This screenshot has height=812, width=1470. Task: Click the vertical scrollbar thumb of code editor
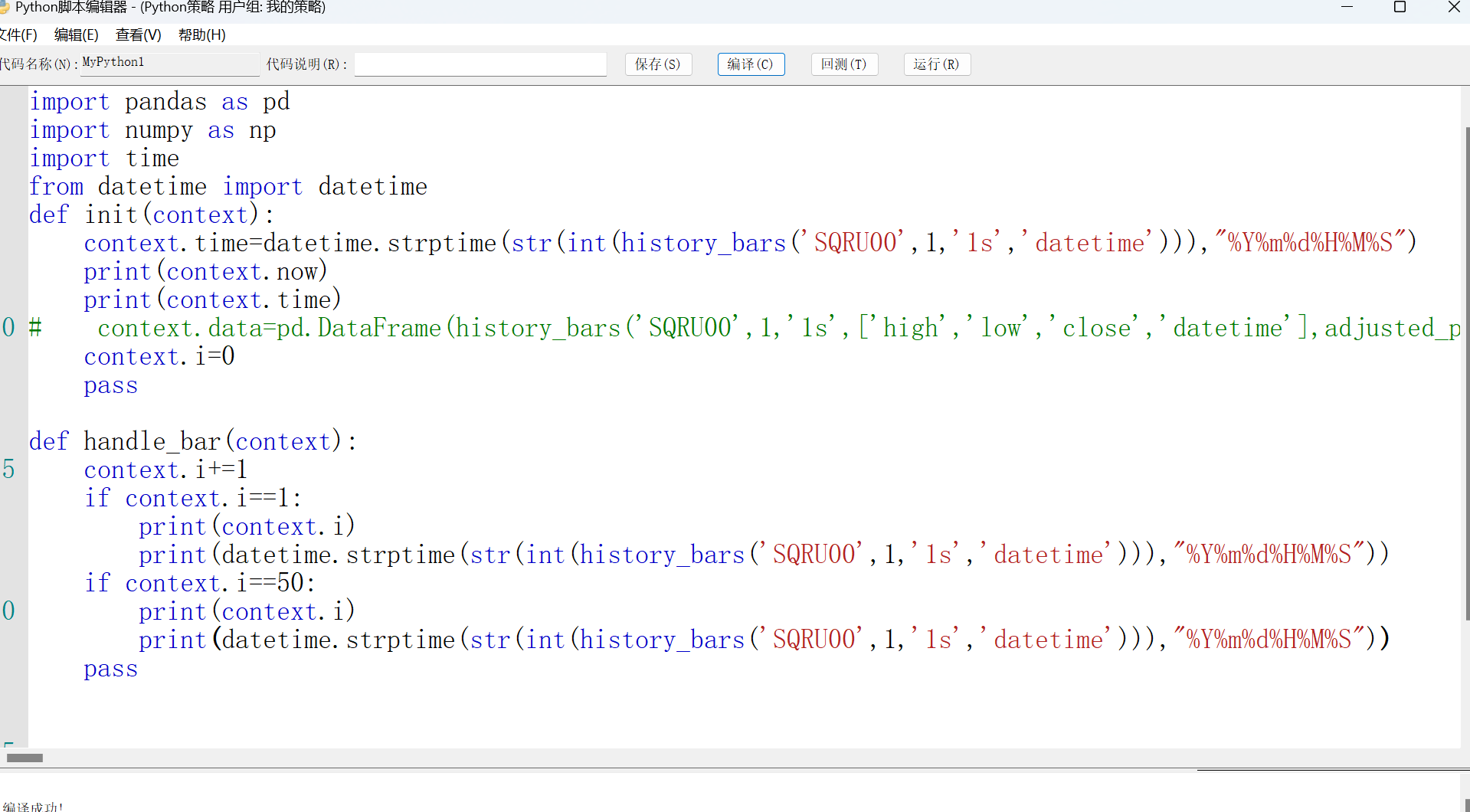click(1467, 373)
